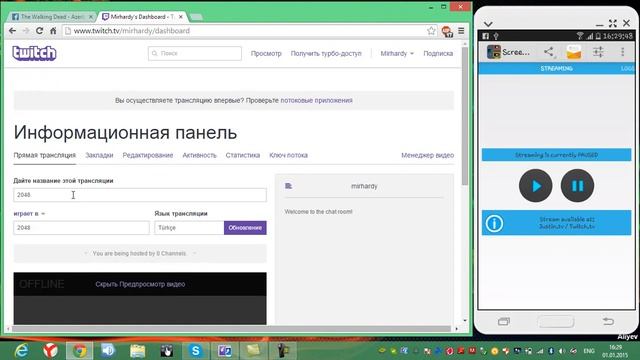Tap the phone home button
This screenshot has width=640, height=360.
tap(556, 322)
